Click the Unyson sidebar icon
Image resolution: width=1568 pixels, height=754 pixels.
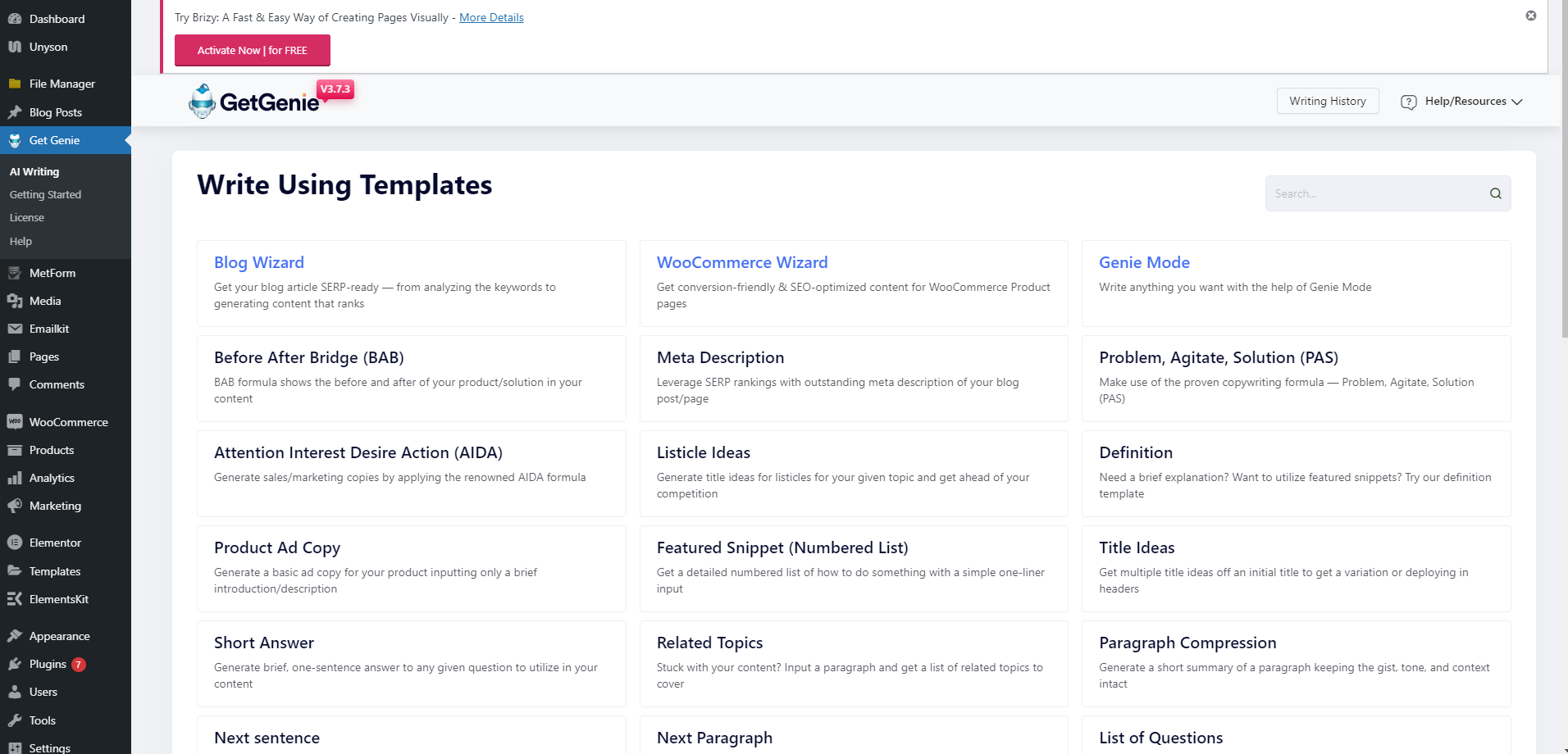[x=15, y=47]
